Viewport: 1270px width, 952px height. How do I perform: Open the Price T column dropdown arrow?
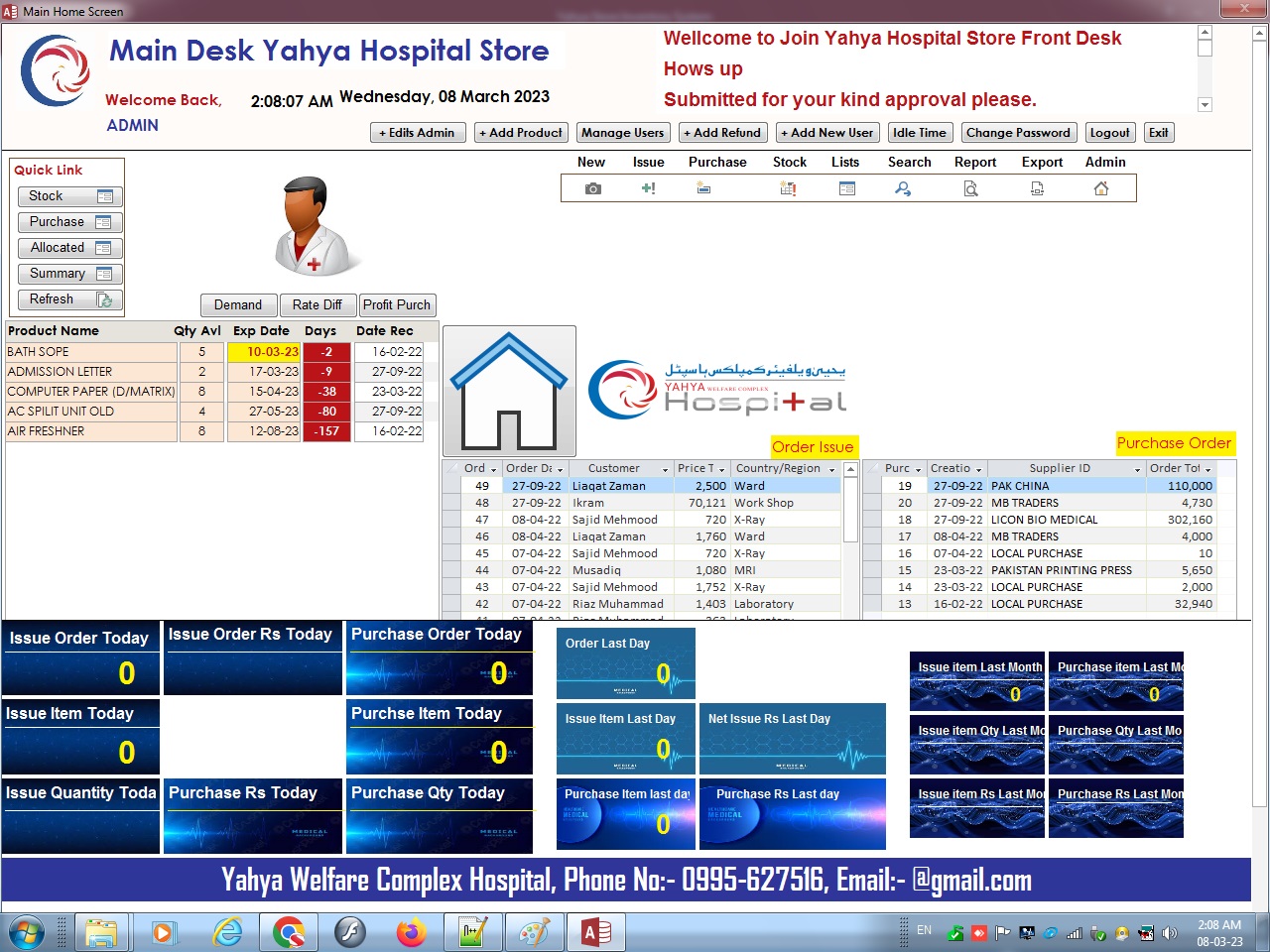click(x=722, y=469)
